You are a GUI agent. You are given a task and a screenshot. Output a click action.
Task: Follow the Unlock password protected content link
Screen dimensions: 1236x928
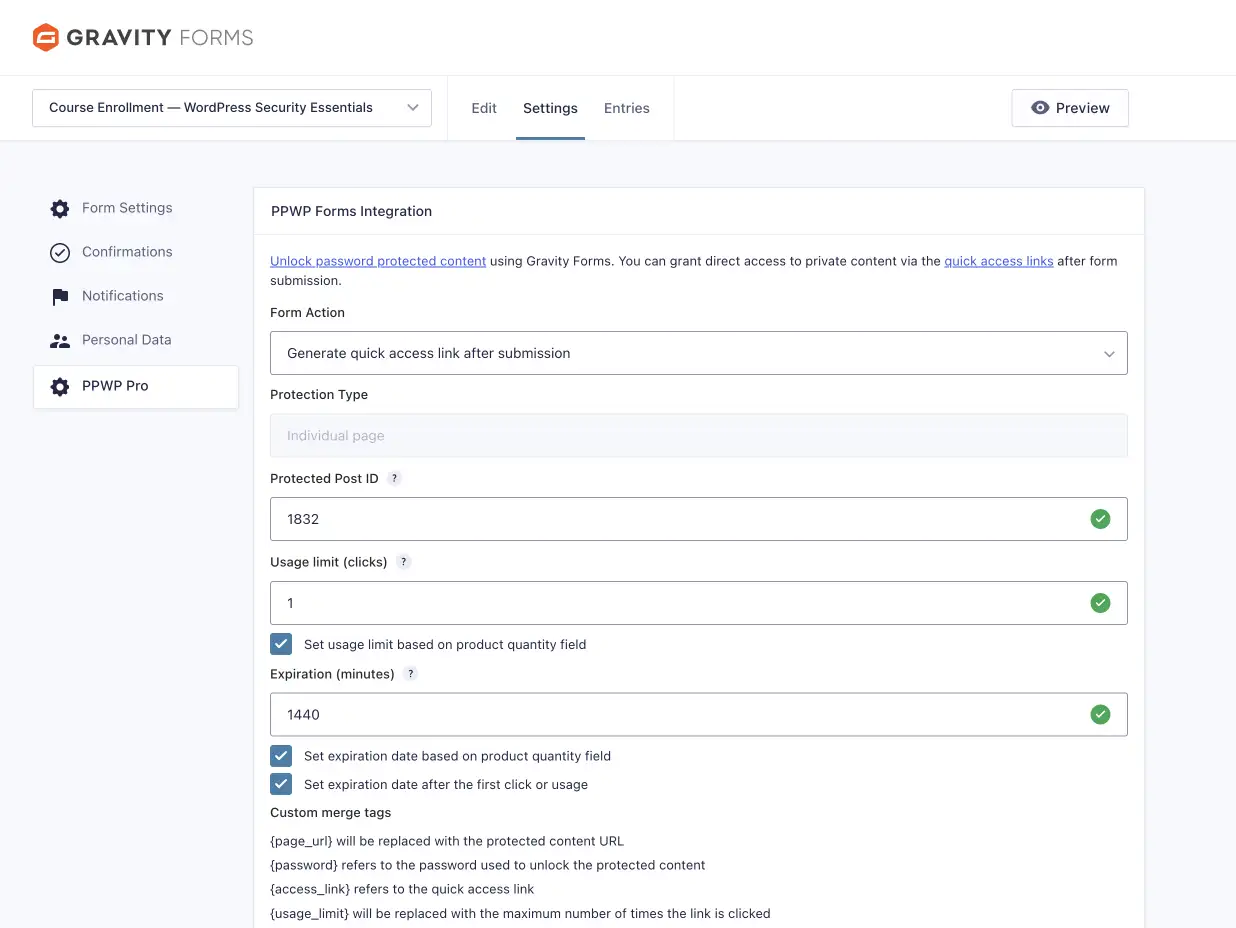tap(378, 261)
